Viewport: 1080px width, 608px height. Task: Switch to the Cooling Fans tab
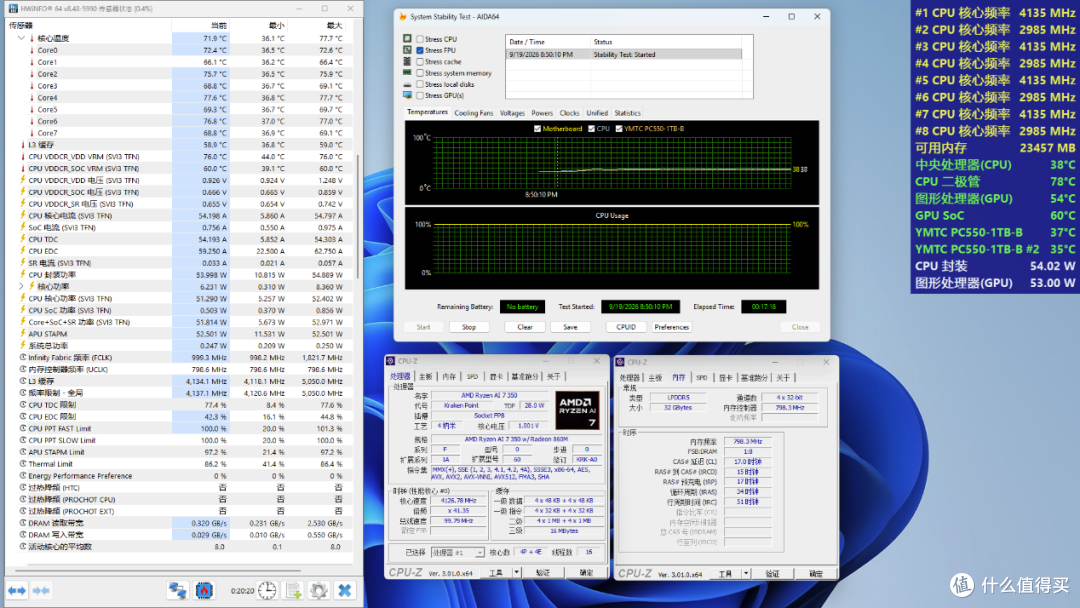[x=474, y=113]
